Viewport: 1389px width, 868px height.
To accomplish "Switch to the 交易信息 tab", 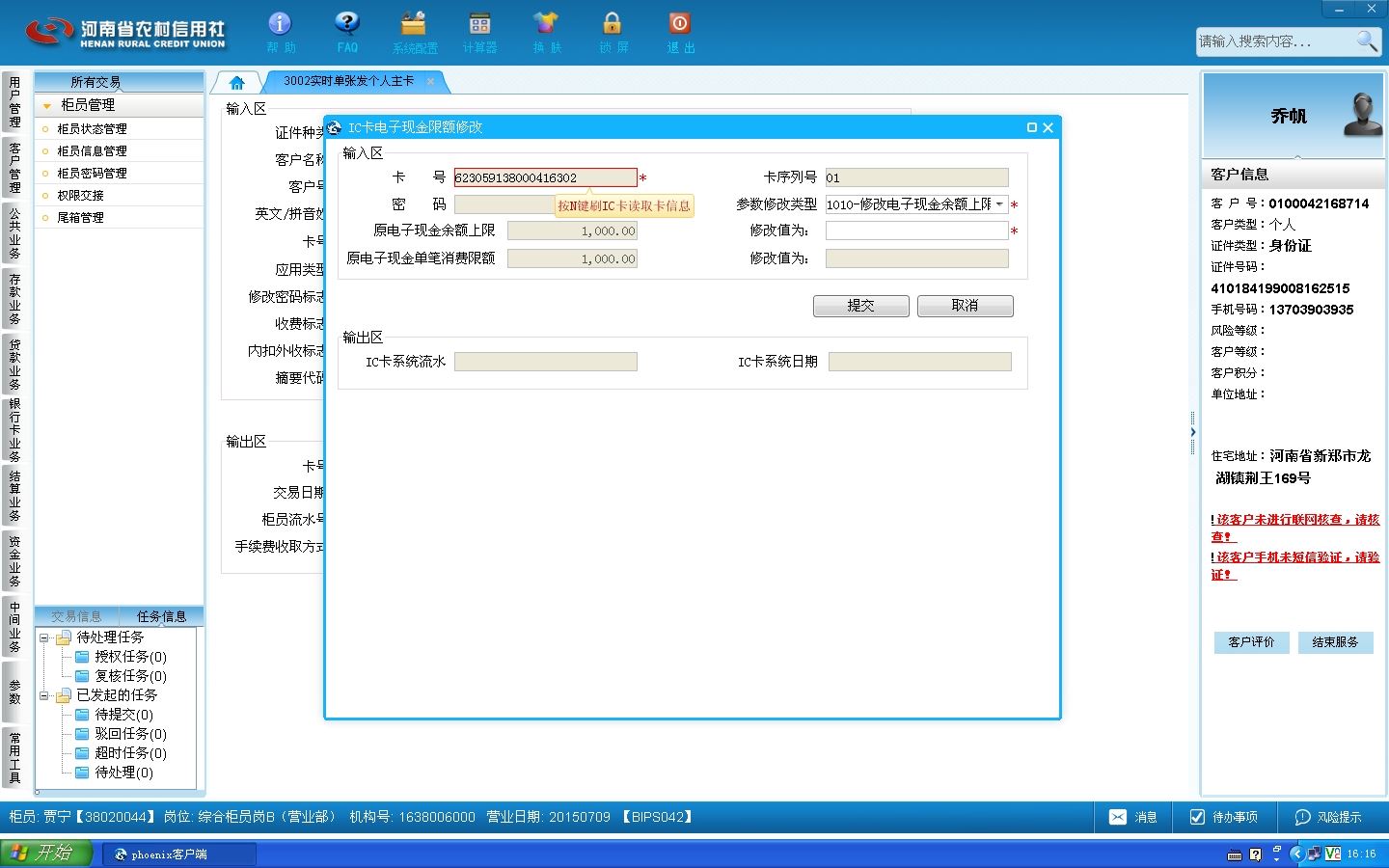I will point(76,616).
